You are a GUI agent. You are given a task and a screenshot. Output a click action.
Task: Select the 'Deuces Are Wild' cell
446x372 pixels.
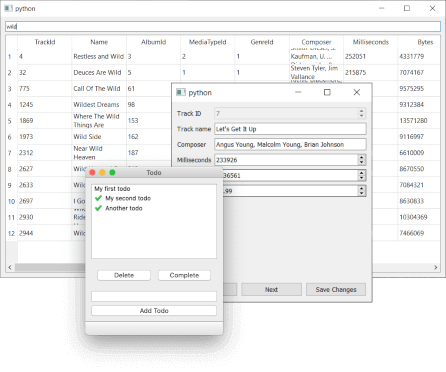(99, 72)
